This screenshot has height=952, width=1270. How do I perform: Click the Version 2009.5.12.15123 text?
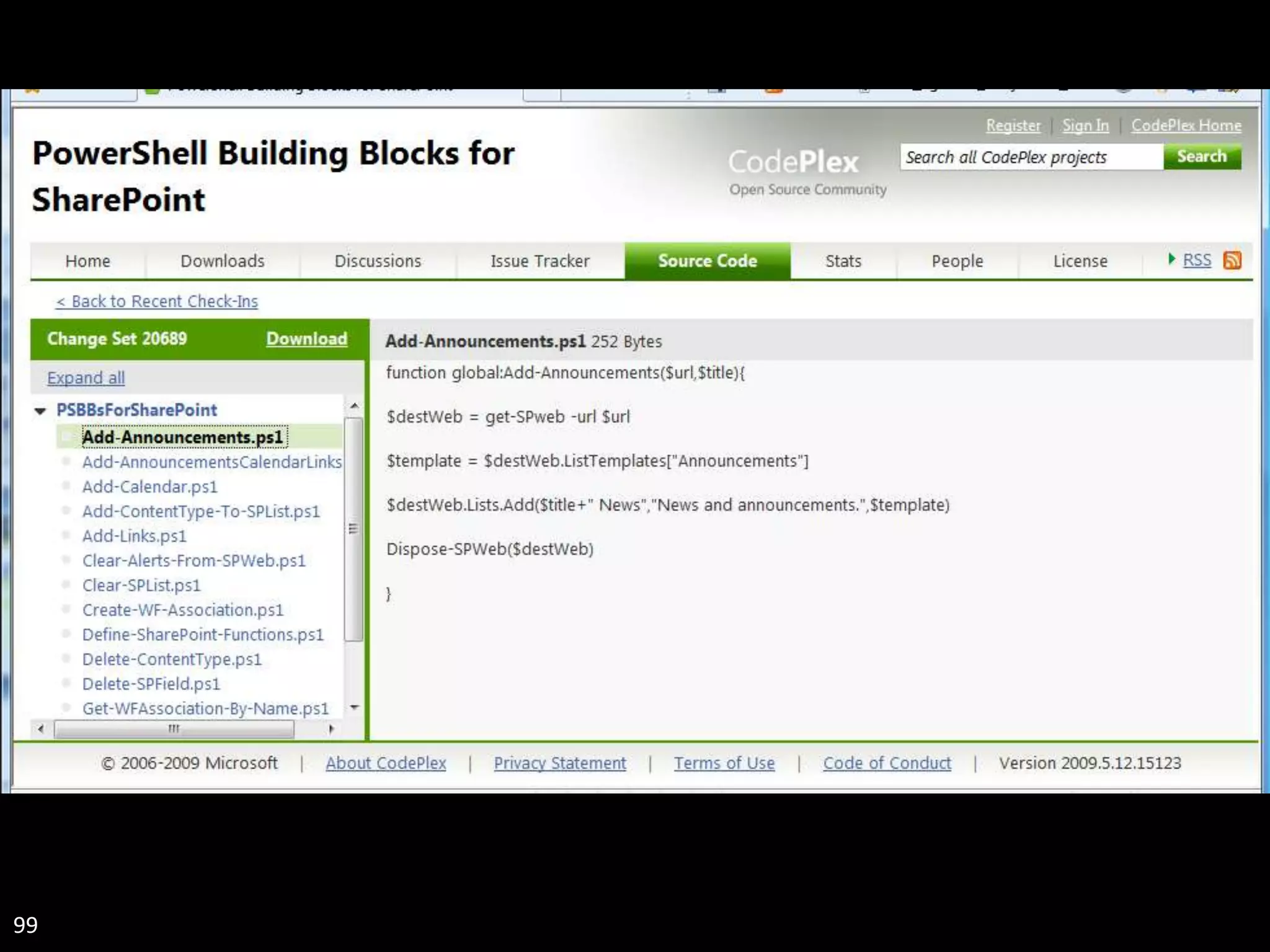pyautogui.click(x=1090, y=763)
